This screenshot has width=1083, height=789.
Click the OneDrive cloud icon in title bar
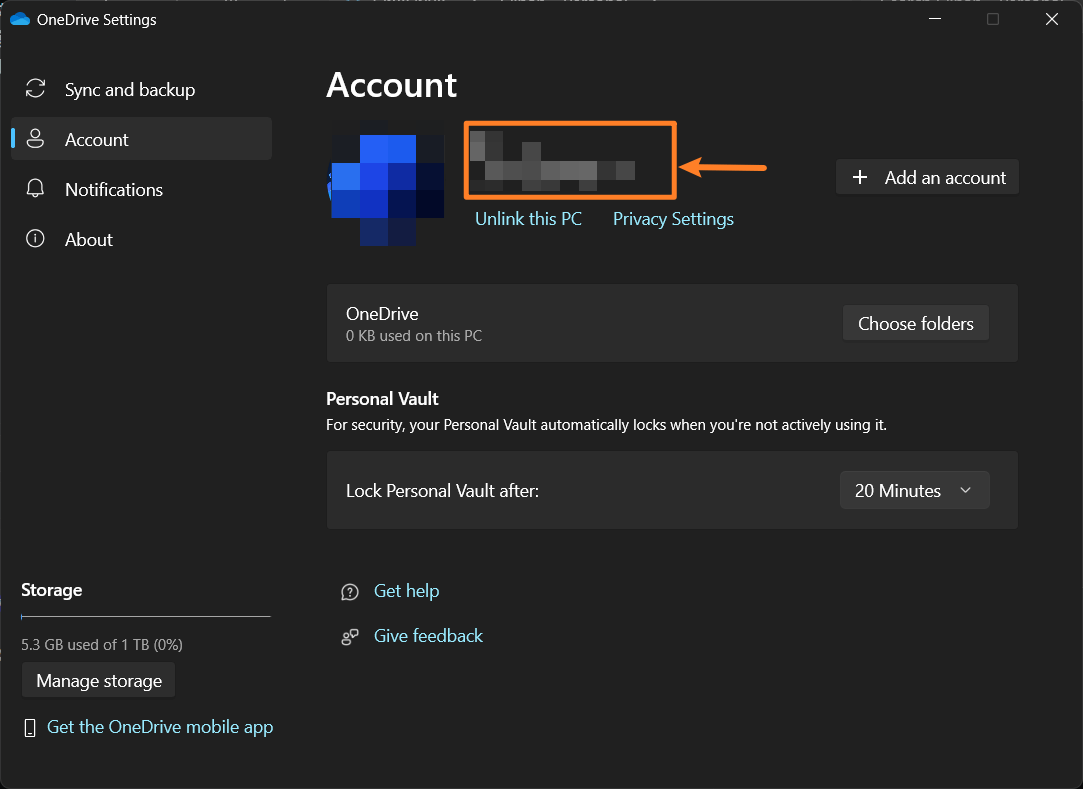20,19
